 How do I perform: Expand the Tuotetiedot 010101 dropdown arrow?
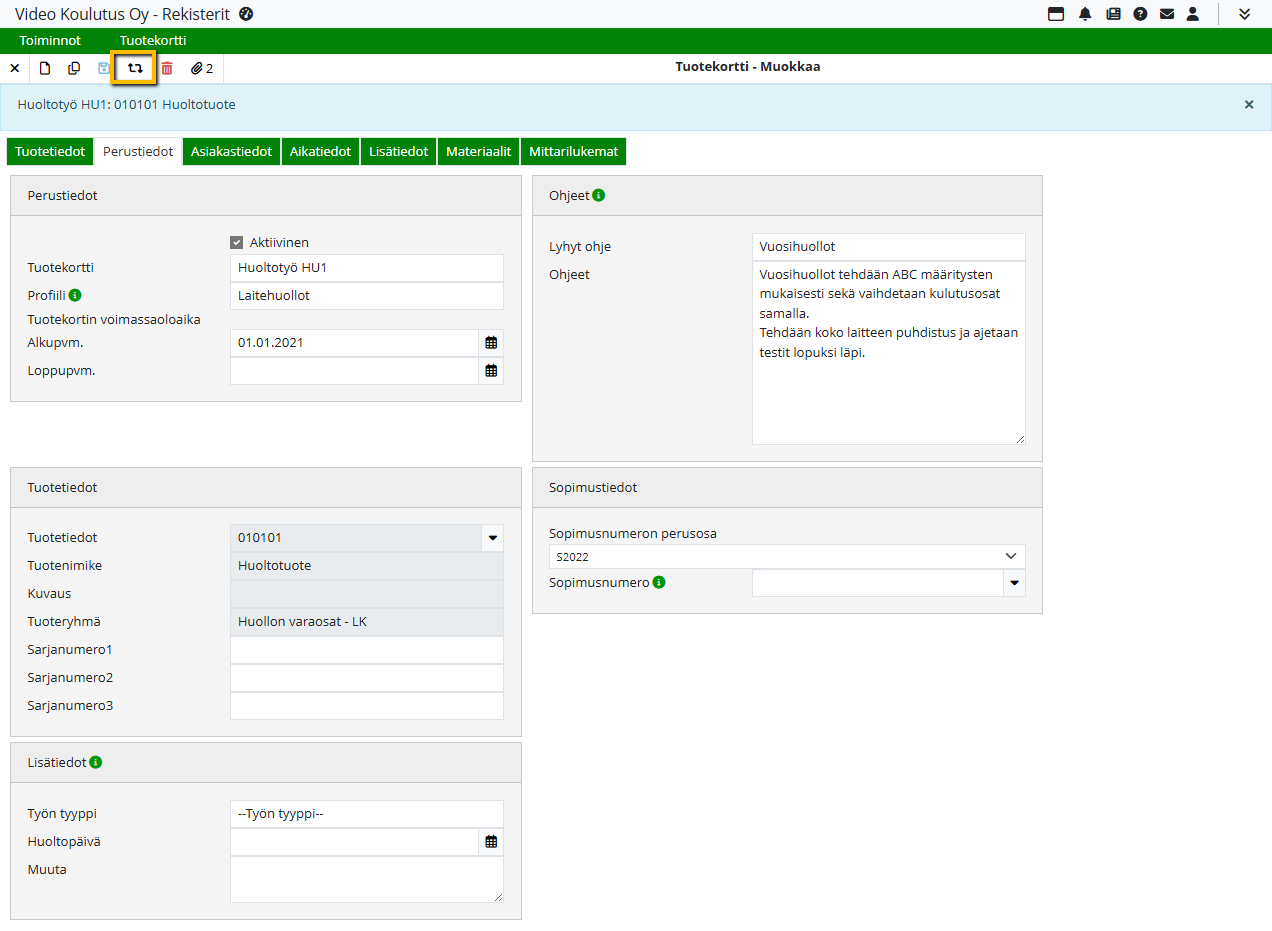pyautogui.click(x=492, y=538)
